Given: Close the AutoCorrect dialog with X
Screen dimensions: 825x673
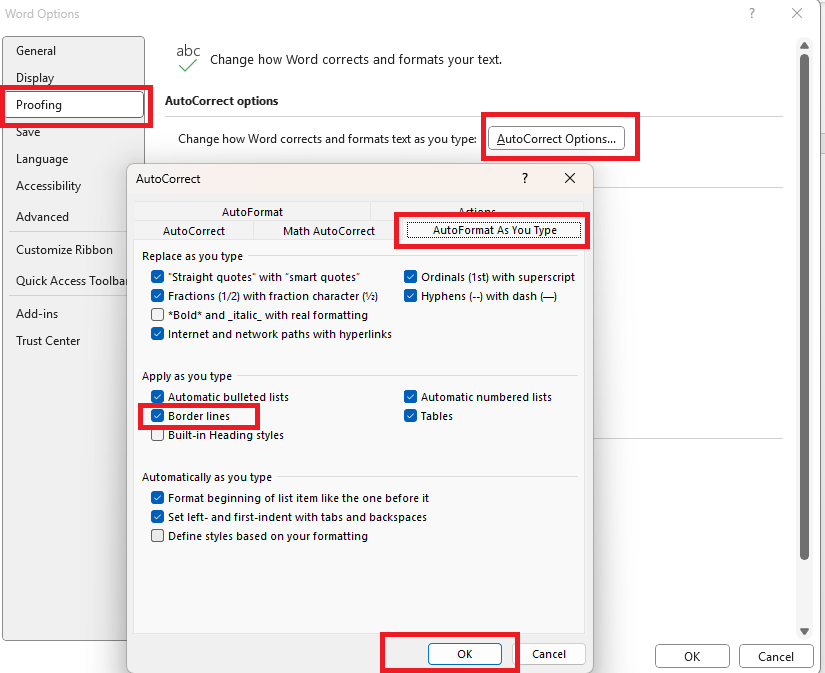Looking at the screenshot, I should click(570, 178).
